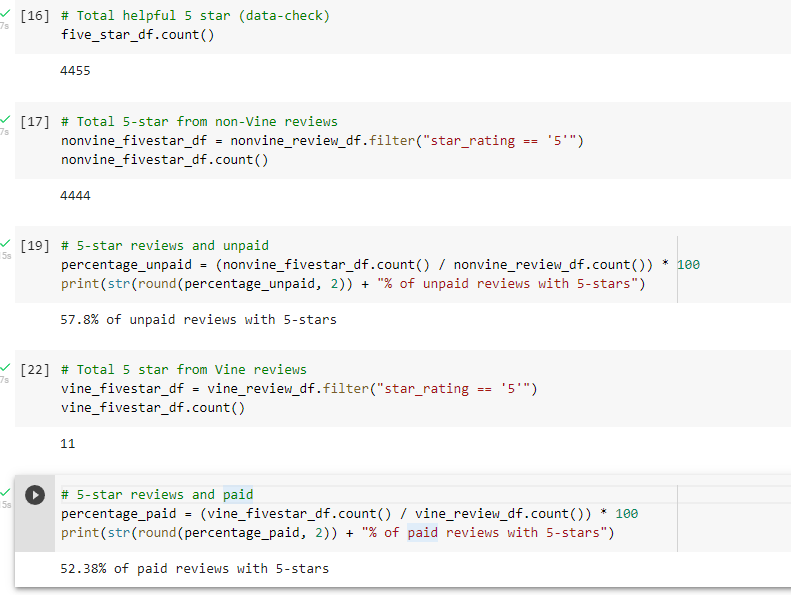
Task: Click print line with 'unpaid reviews with 5-stars'
Action: (353, 284)
